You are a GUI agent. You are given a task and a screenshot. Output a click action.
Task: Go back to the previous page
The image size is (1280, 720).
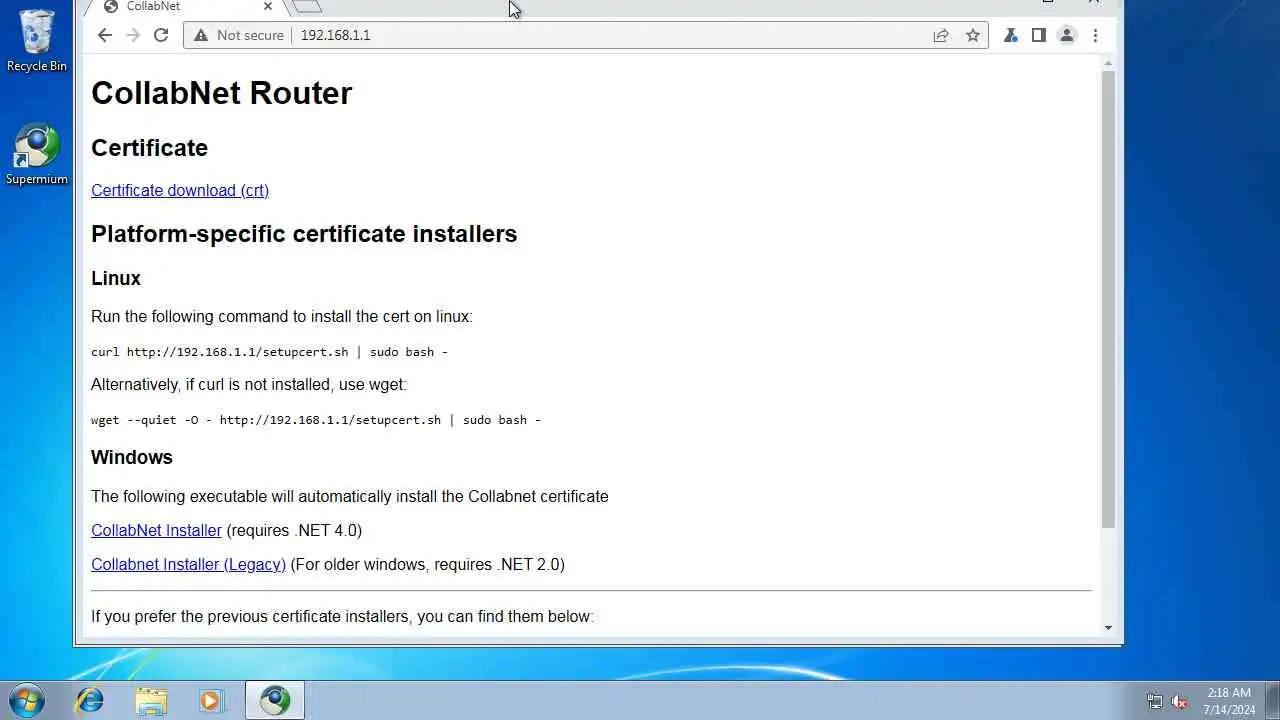[x=105, y=35]
